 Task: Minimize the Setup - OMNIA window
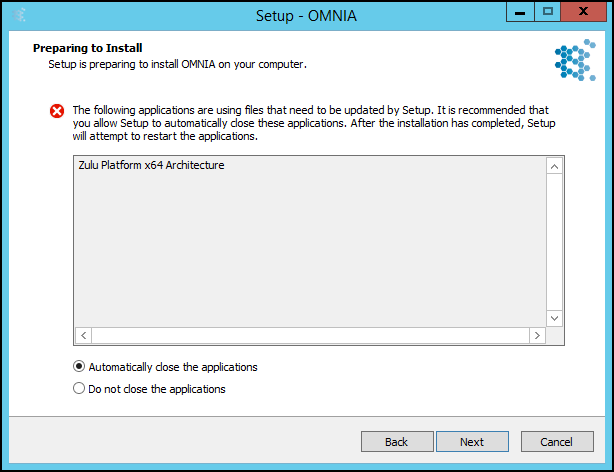tap(520, 12)
